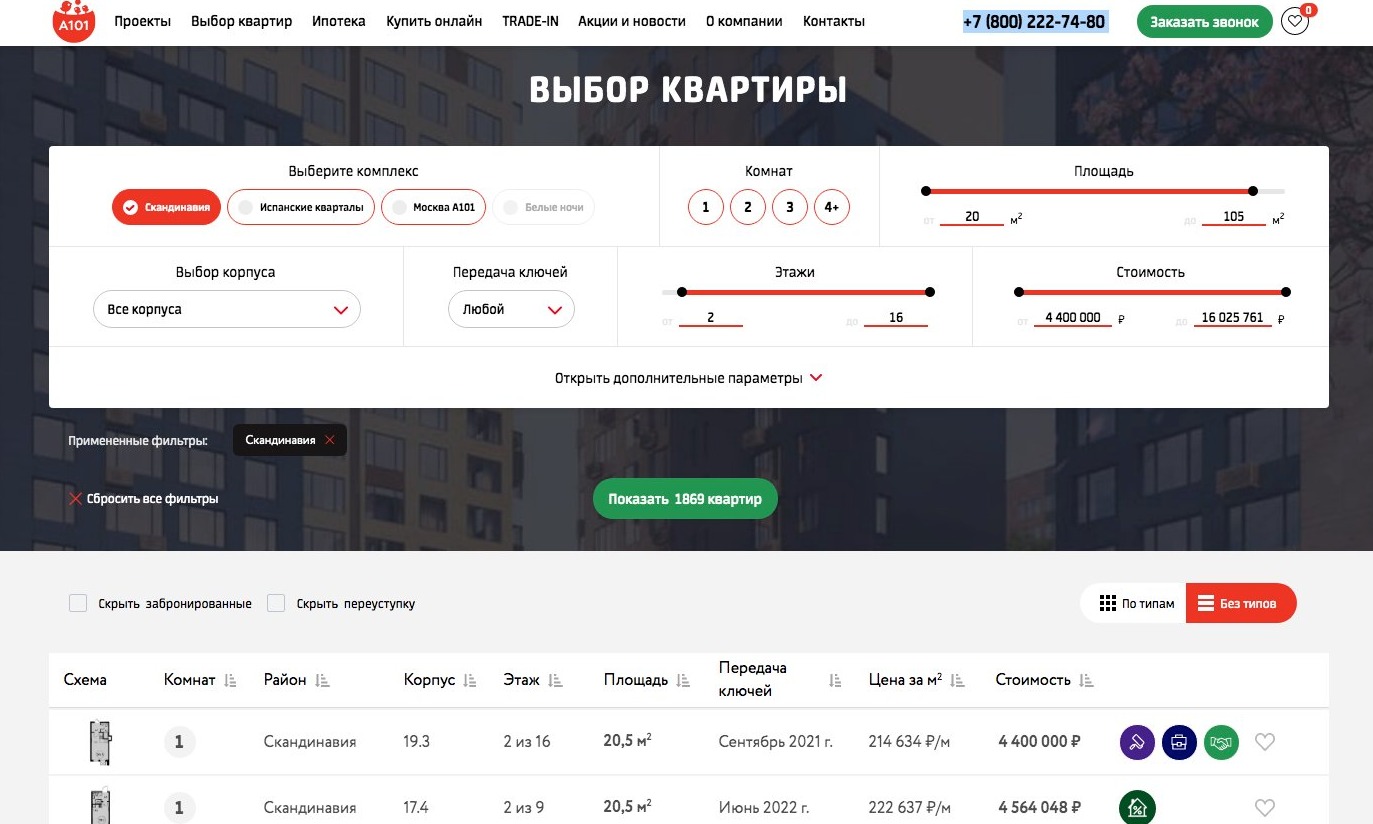The width and height of the screenshot is (1373, 824).
Task: Click Площадь slider minimum handle
Action: pyautogui.click(x=926, y=191)
